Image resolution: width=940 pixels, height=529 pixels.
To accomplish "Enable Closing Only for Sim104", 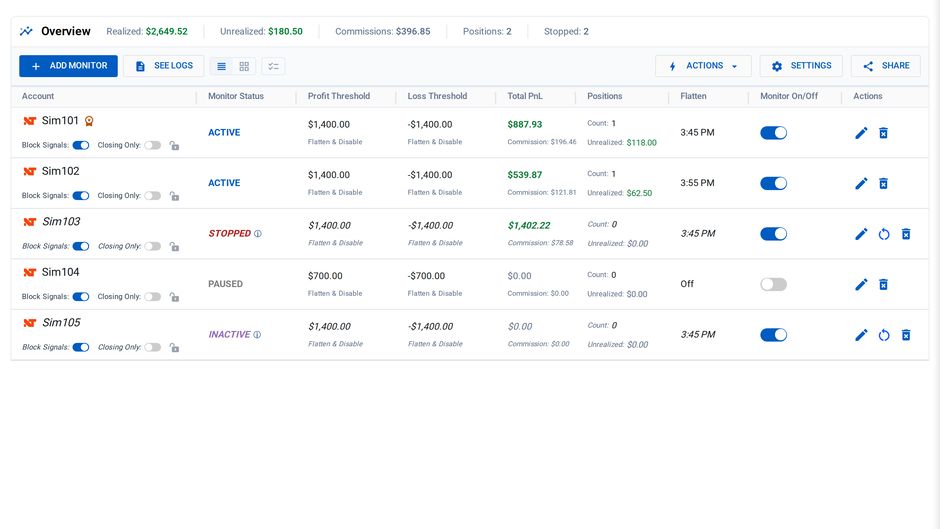I will (x=152, y=296).
